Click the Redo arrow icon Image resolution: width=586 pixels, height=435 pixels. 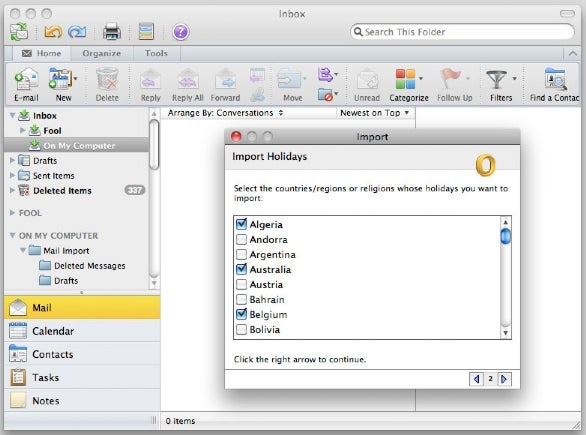click(x=77, y=32)
